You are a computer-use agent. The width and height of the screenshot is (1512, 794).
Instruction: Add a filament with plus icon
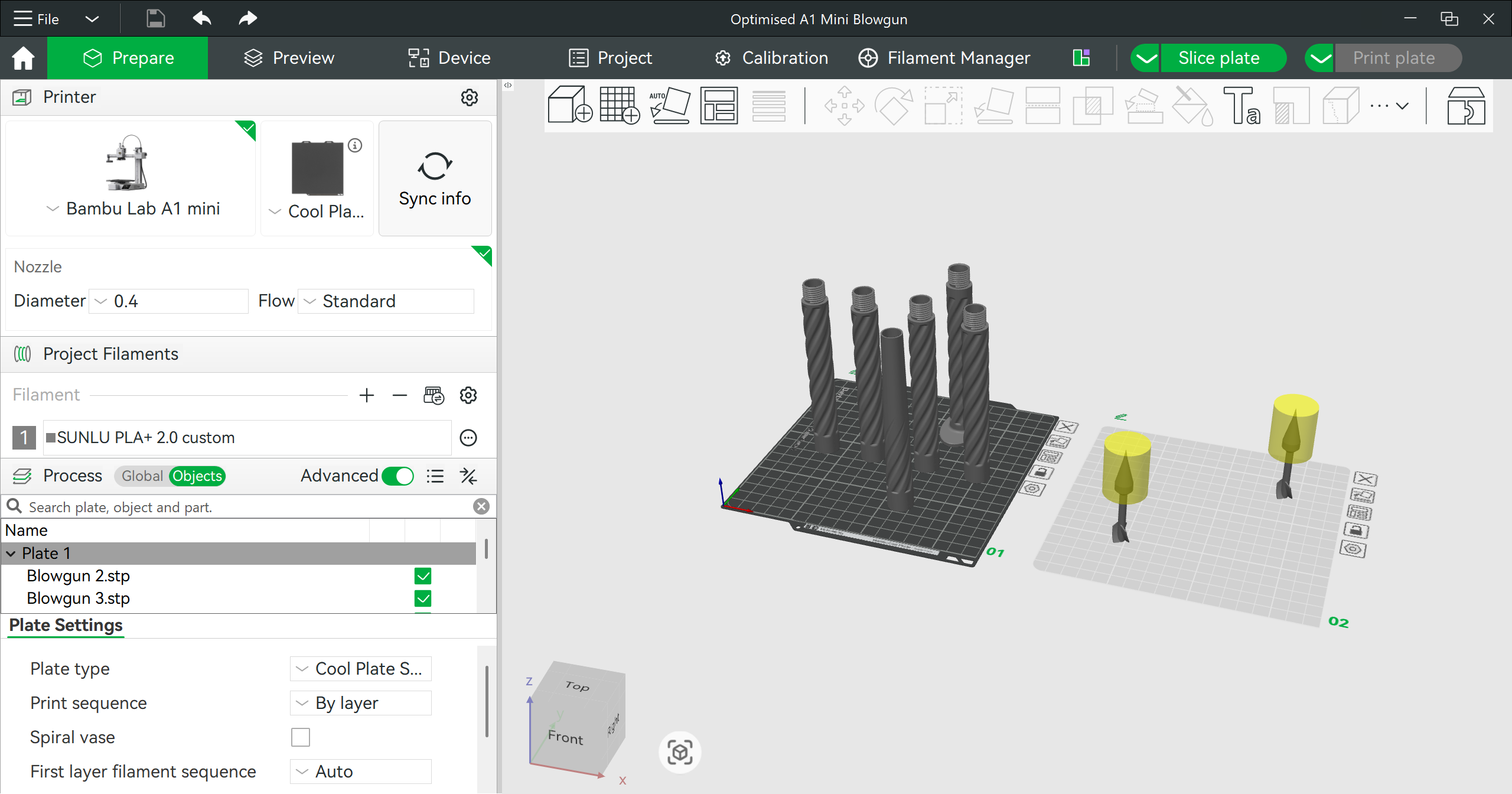pos(367,395)
